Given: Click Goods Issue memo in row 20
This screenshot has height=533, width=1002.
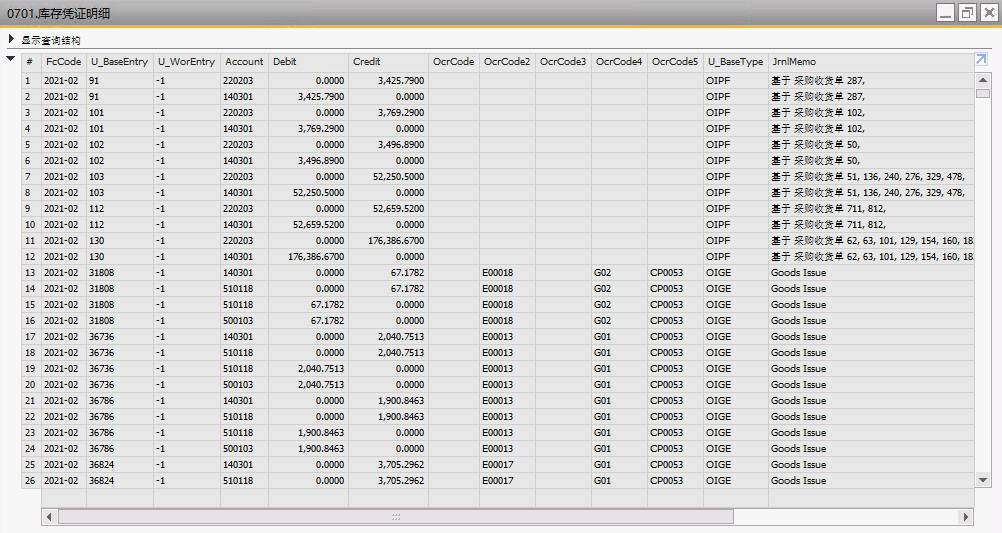Looking at the screenshot, I should (x=798, y=384).
